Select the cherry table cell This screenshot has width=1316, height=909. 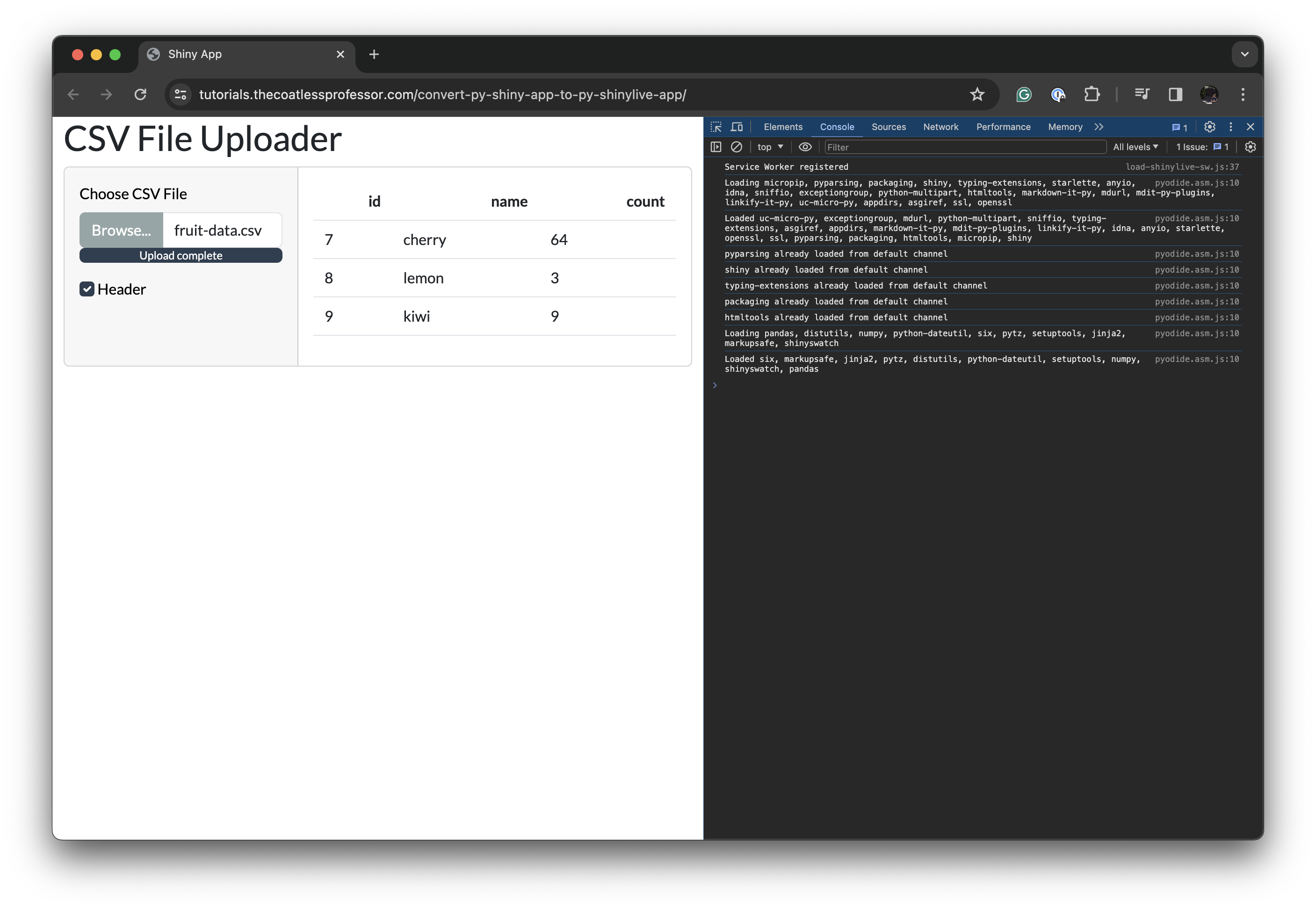point(425,240)
